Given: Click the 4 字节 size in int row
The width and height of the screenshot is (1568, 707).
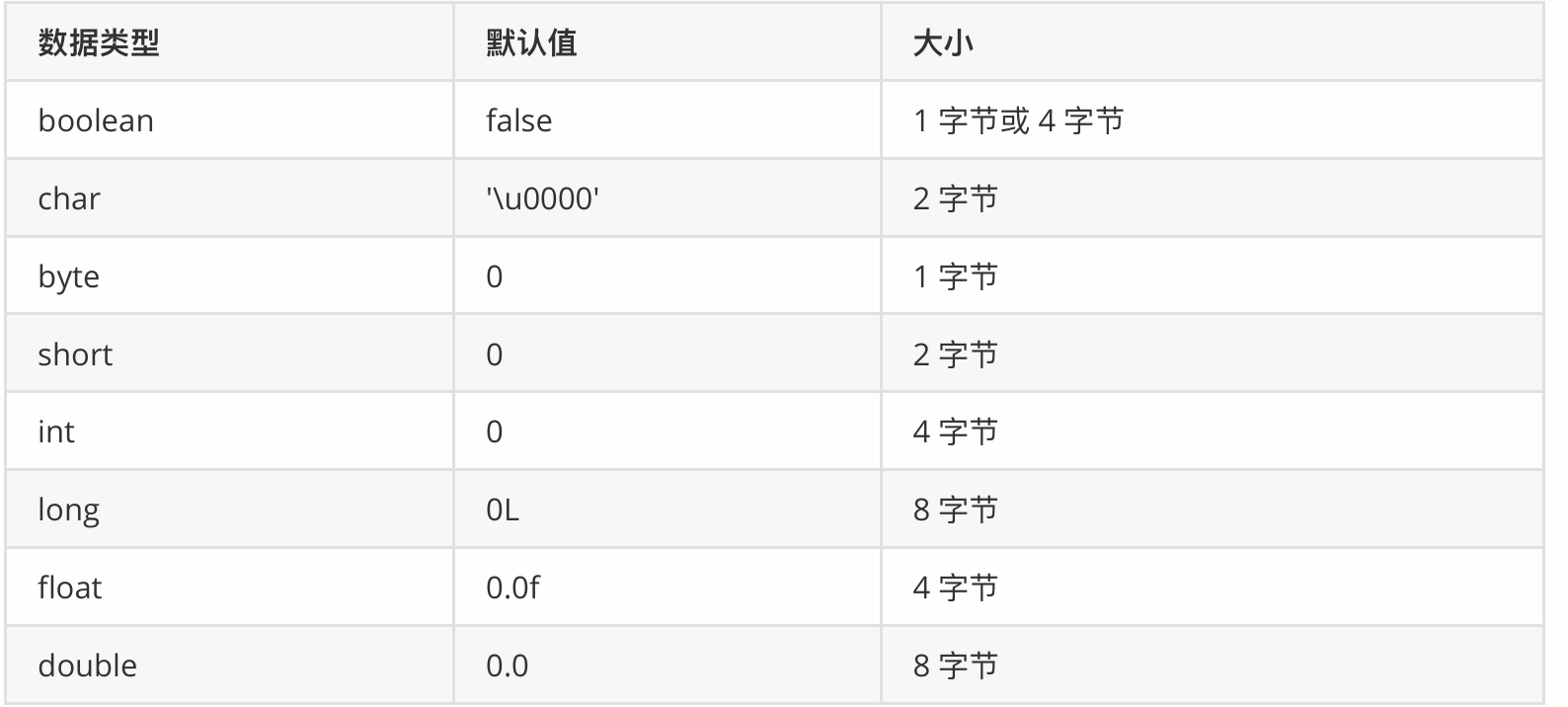Looking at the screenshot, I should [955, 432].
